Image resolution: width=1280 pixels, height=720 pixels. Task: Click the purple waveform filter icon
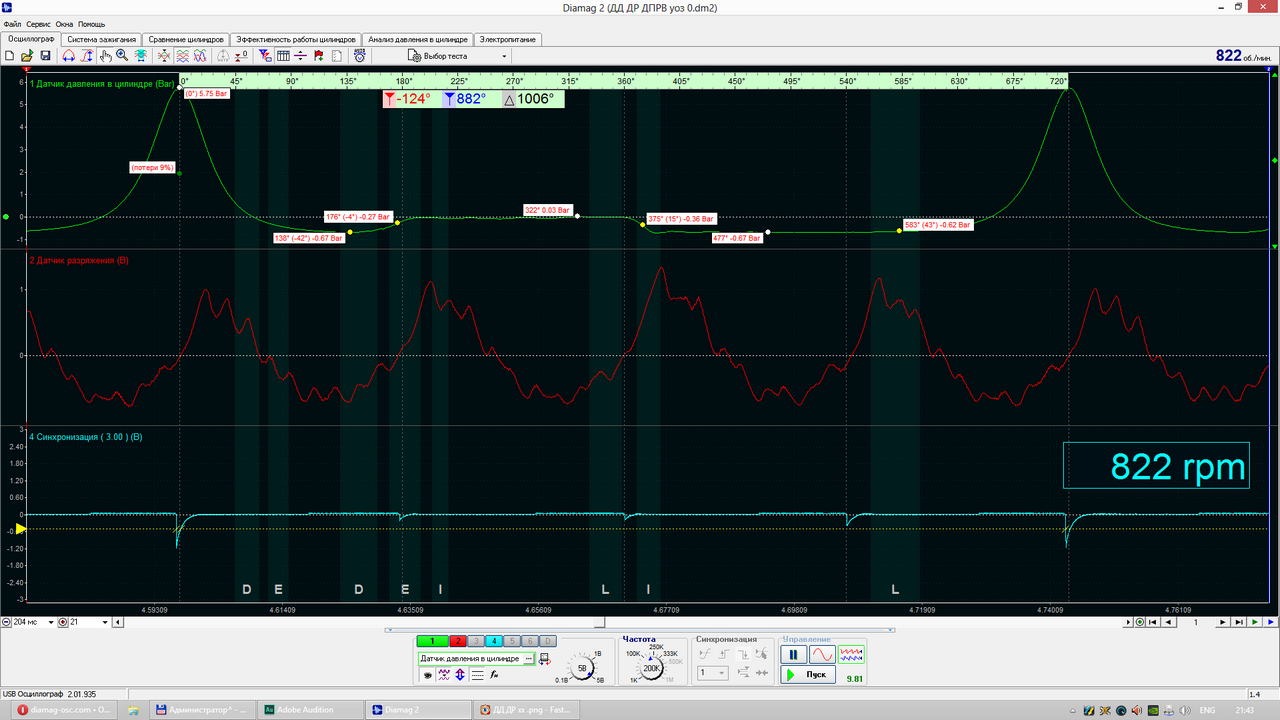(444, 675)
